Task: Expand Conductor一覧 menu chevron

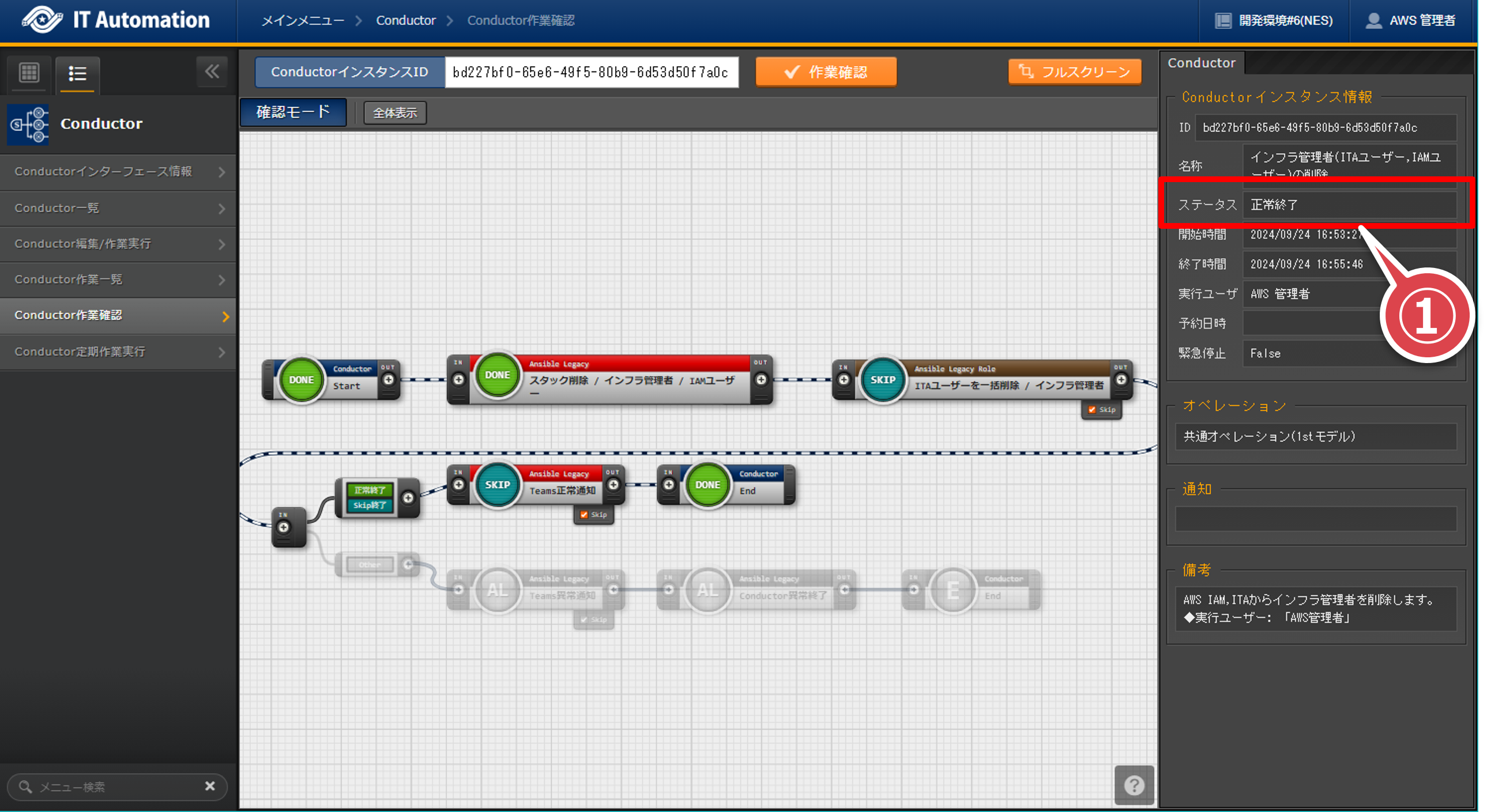Action: tap(221, 209)
